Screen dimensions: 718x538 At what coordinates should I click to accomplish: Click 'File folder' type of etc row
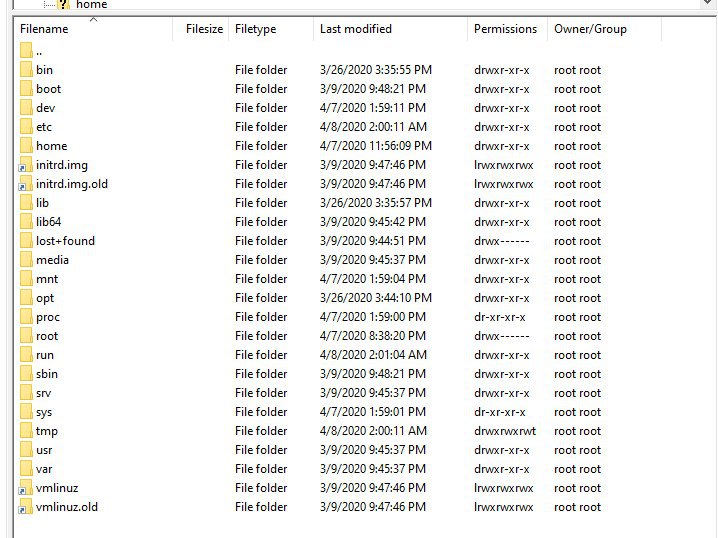[261, 127]
